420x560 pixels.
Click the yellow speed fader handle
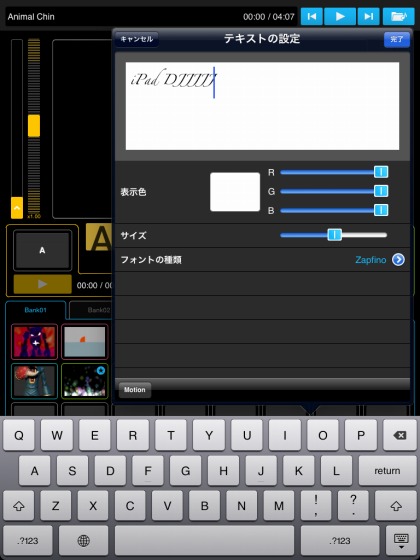[x=34, y=126]
